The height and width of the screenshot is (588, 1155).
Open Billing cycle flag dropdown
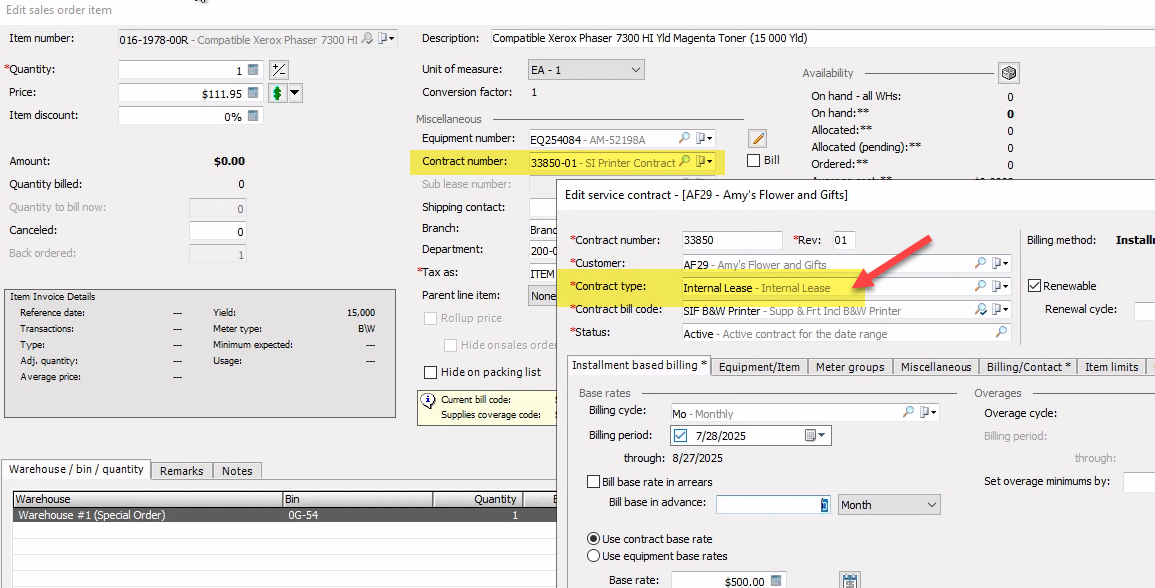[928, 412]
